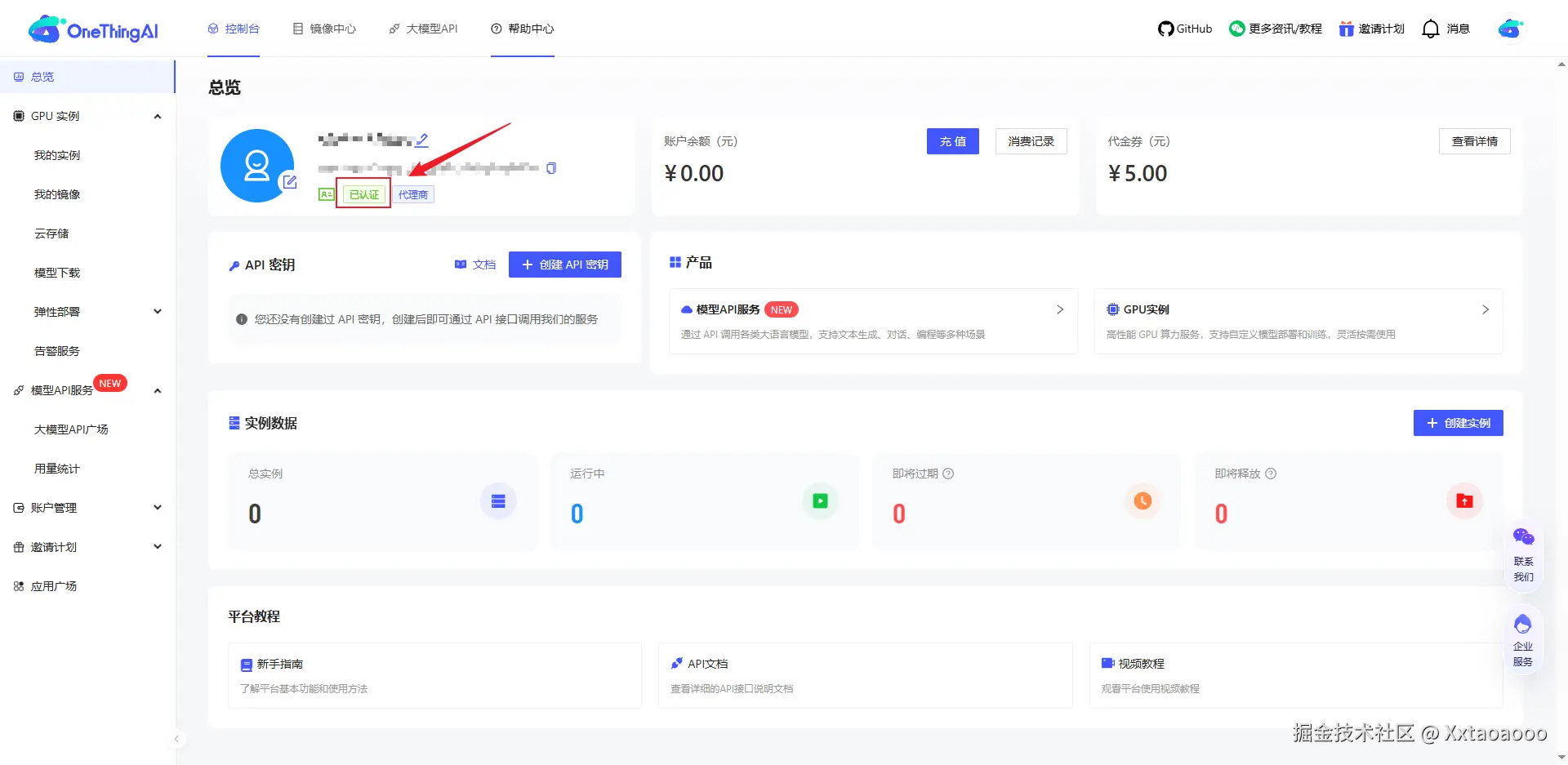Copy the user ID with the copy icon

(x=551, y=168)
